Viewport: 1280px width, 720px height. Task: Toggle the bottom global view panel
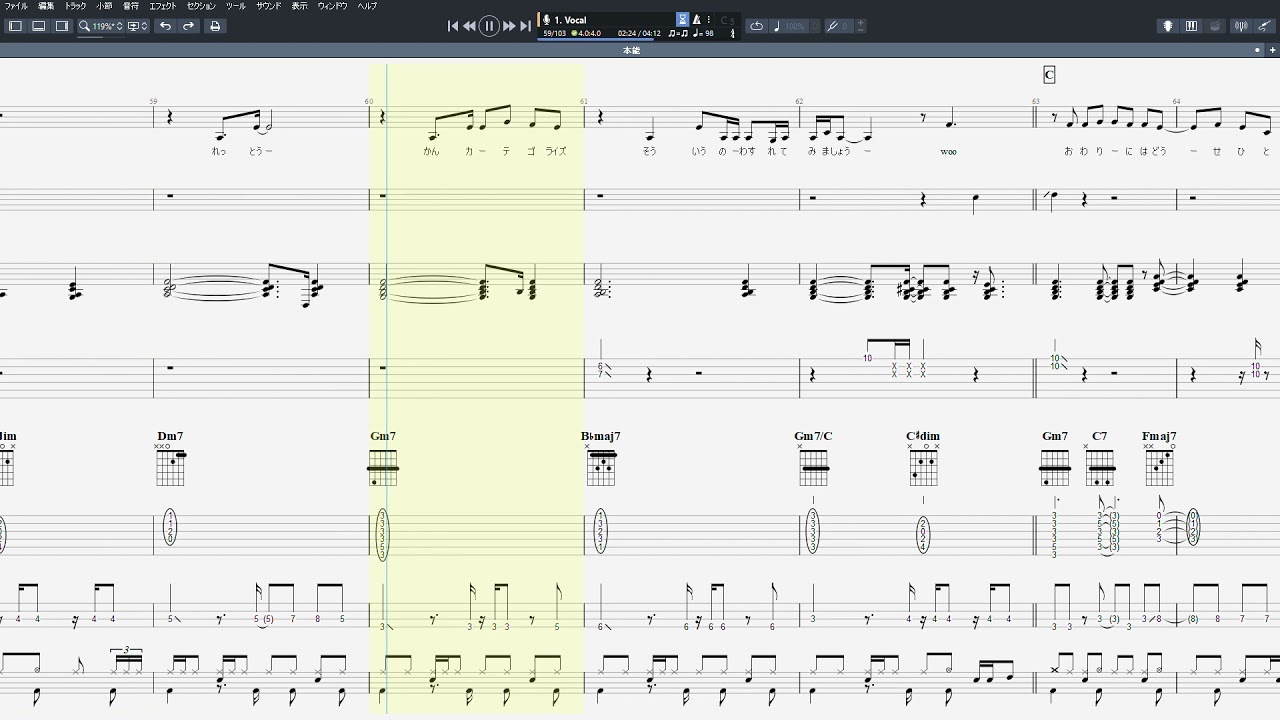38,26
